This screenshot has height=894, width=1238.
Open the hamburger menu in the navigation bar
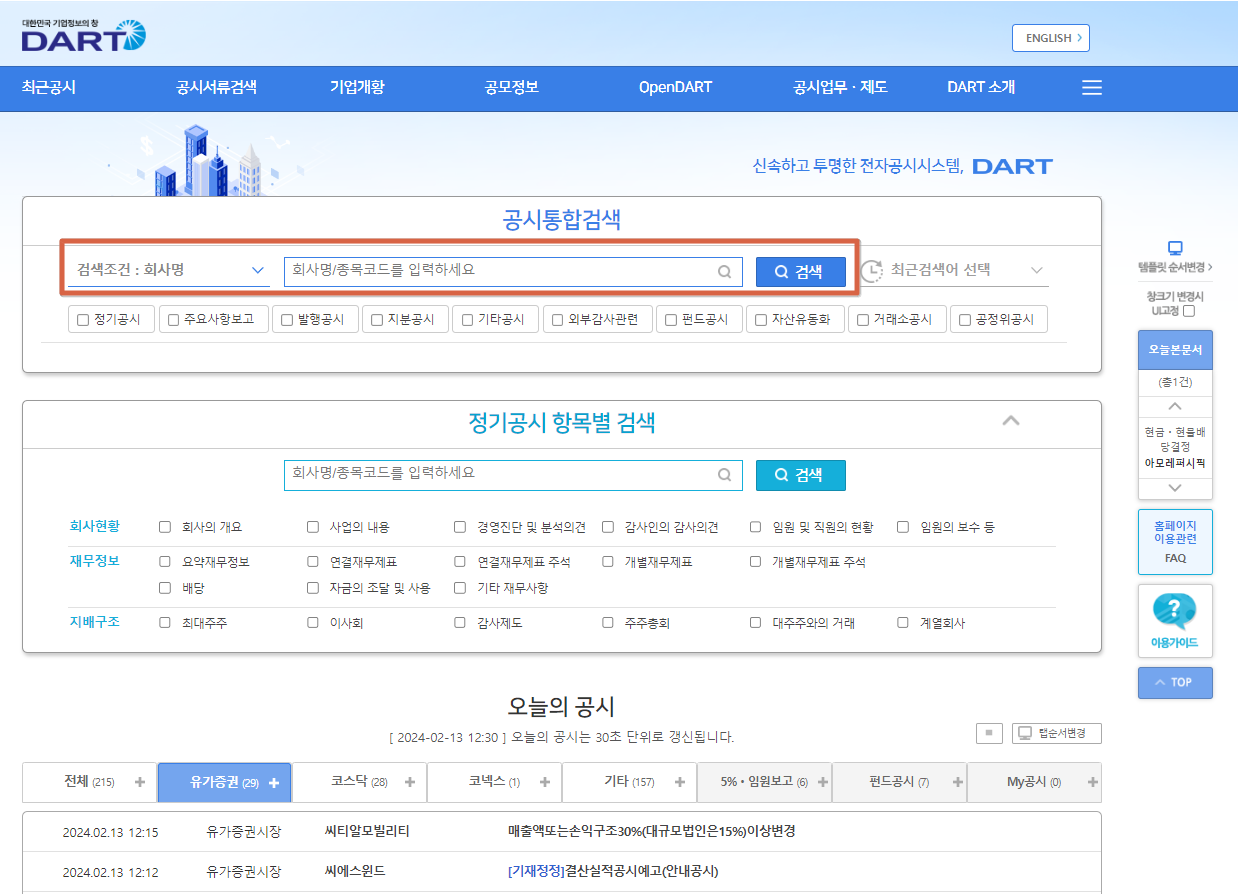1091,88
